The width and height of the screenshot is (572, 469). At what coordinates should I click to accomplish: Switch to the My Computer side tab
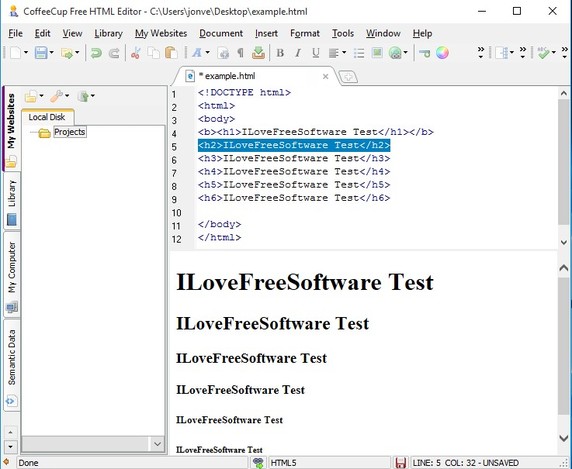click(x=12, y=274)
